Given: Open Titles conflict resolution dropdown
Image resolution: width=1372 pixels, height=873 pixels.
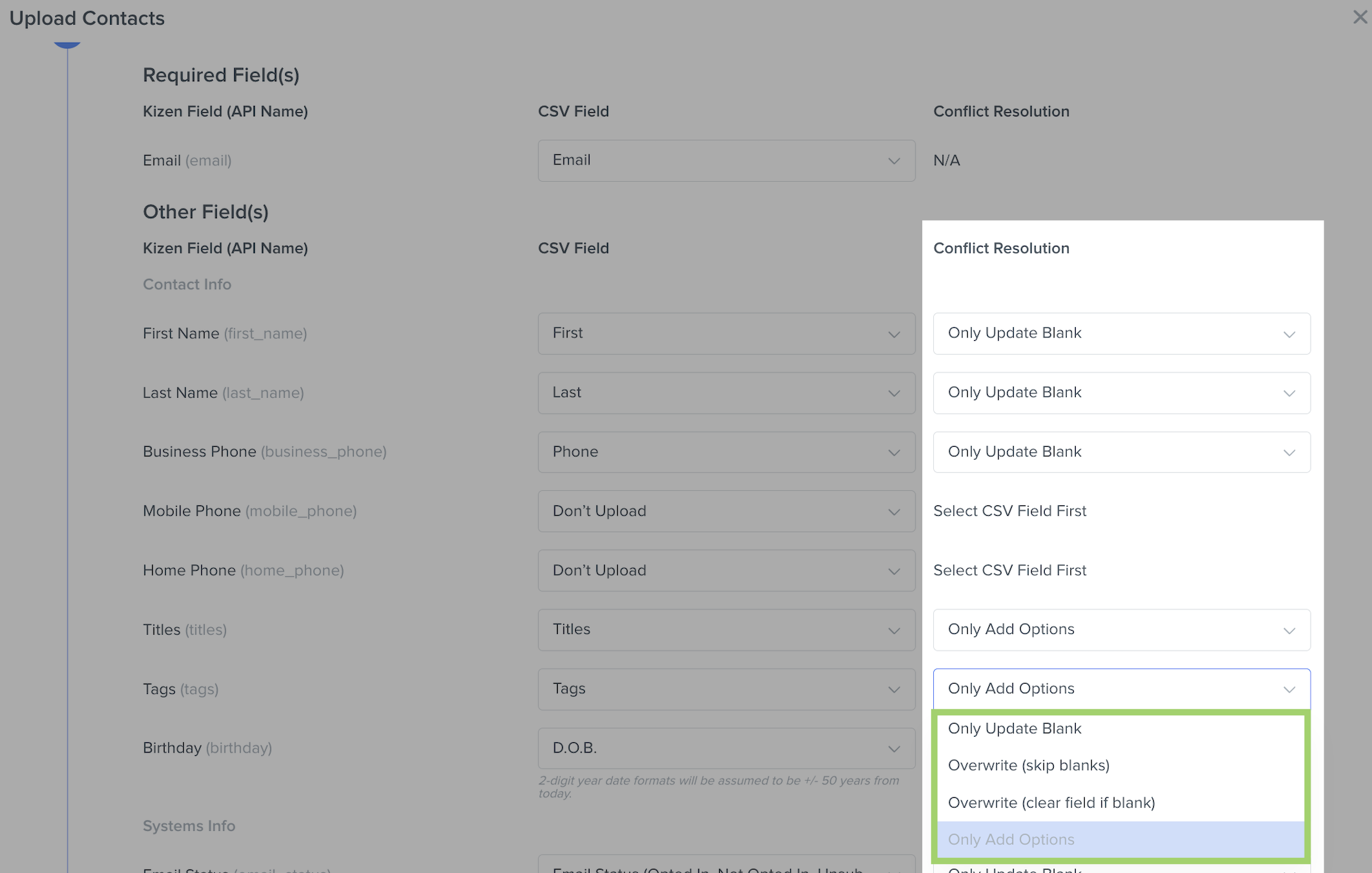Looking at the screenshot, I should click(1121, 630).
